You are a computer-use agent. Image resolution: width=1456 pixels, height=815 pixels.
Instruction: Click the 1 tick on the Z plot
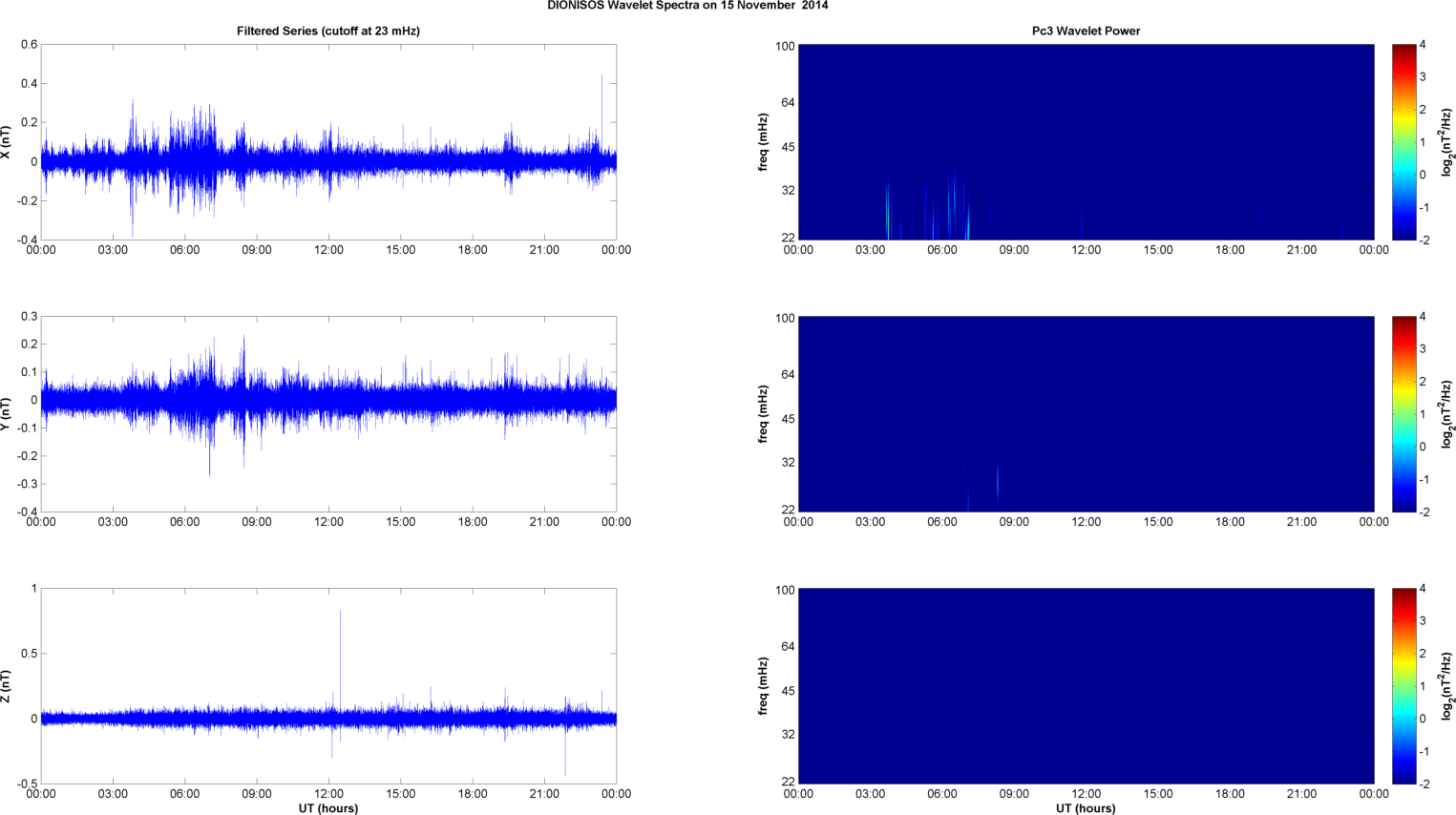tap(34, 589)
